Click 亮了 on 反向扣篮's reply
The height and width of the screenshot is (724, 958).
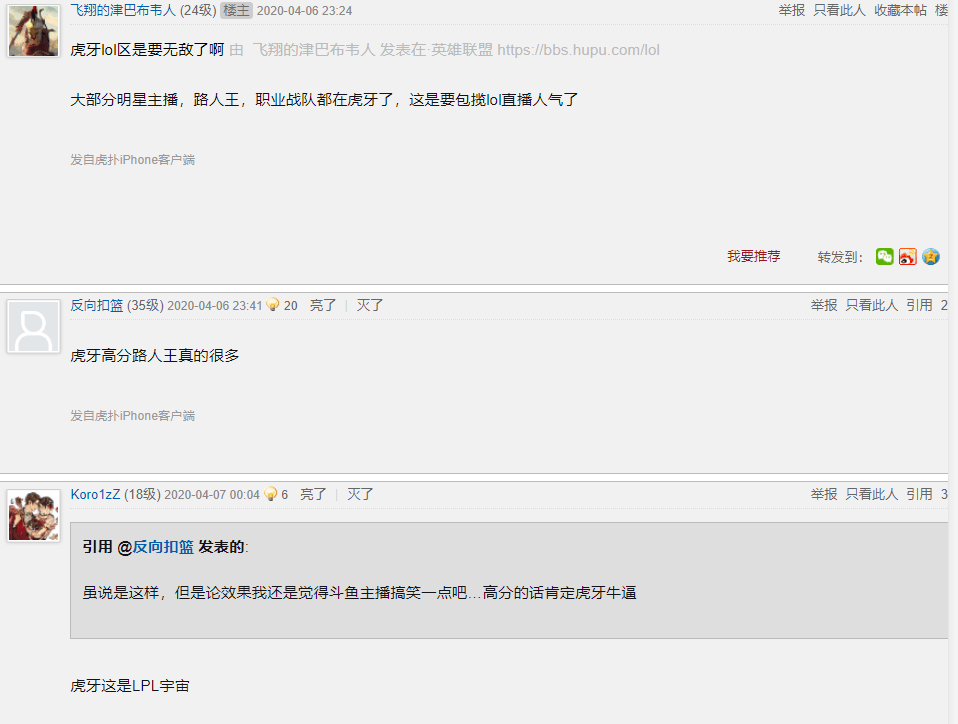(323, 305)
